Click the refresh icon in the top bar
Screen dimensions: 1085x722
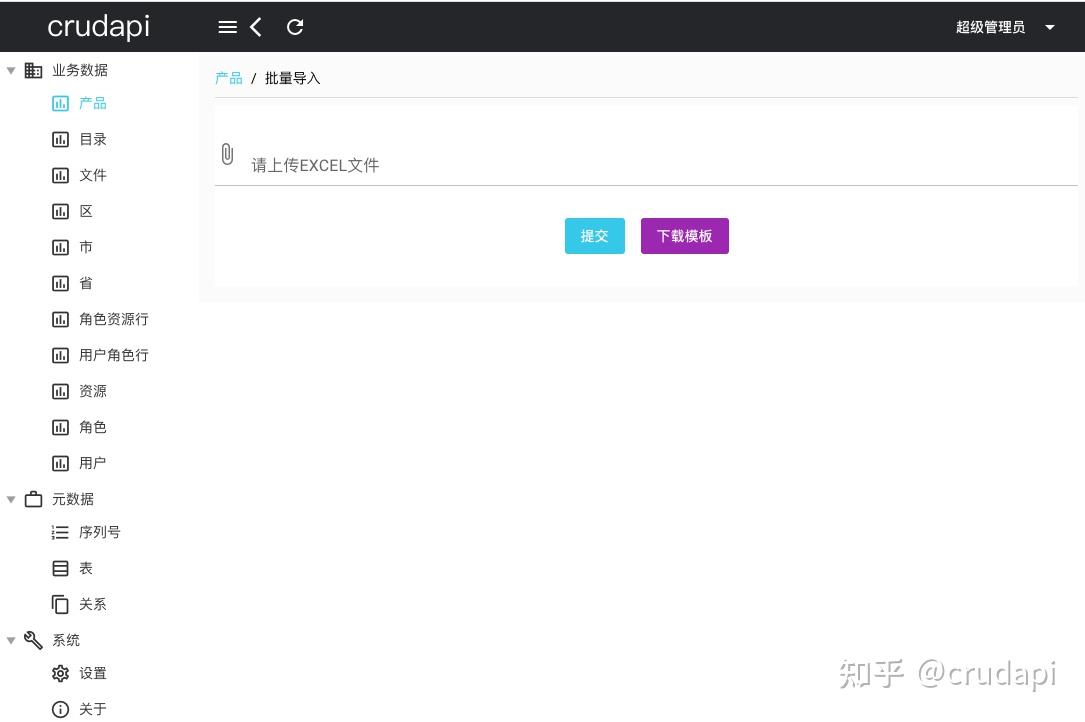click(x=294, y=27)
